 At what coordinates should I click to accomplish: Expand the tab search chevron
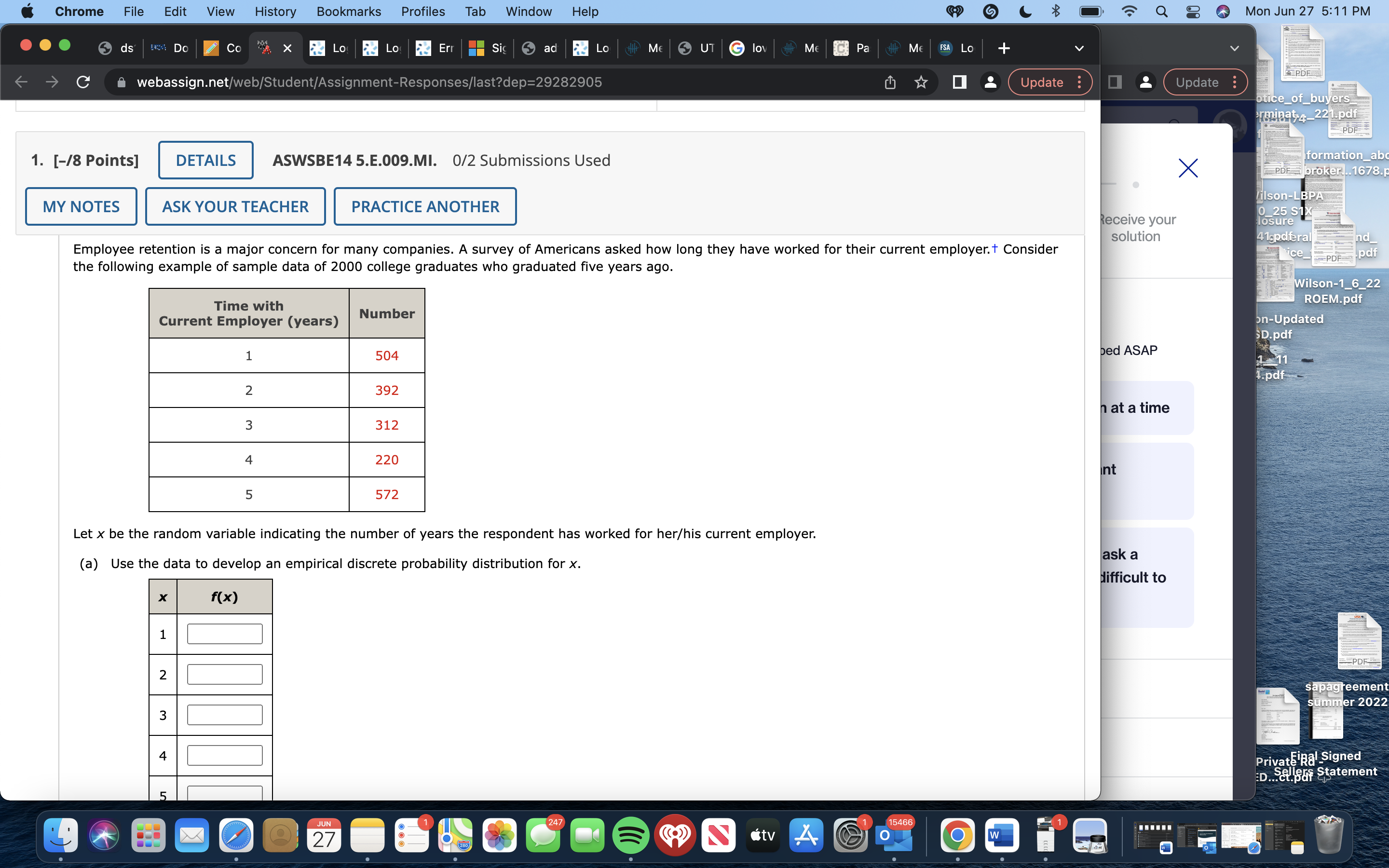point(1079,48)
